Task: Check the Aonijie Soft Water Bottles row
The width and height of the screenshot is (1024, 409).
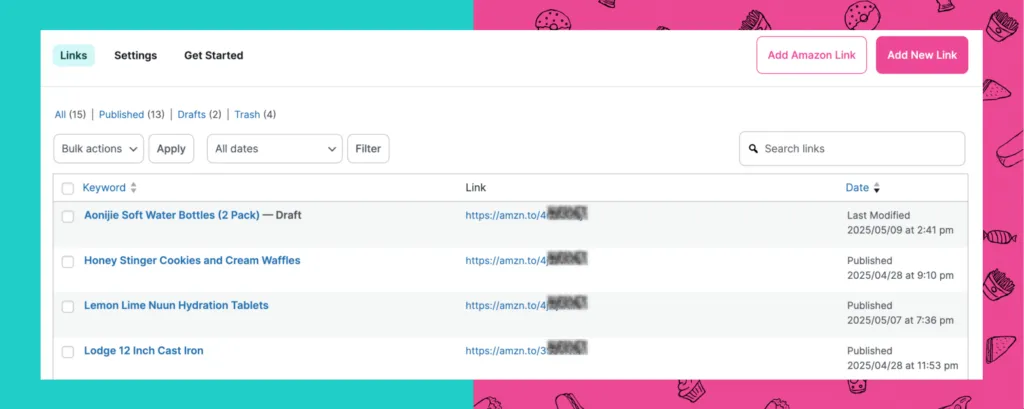Action: click(68, 217)
